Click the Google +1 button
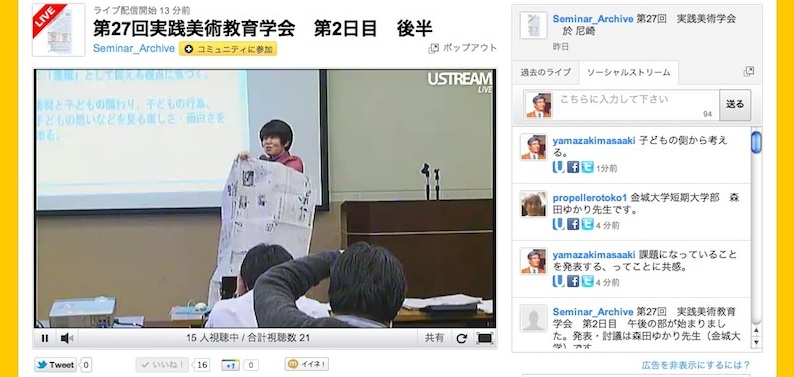This screenshot has height=377, width=794. [230, 365]
